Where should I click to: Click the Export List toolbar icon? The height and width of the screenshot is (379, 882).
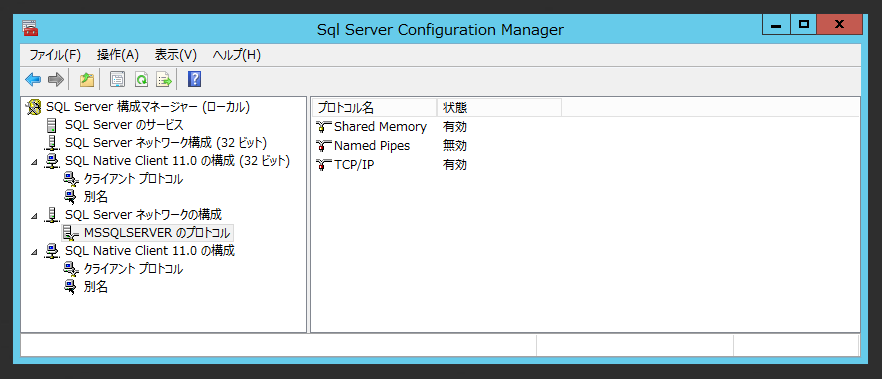tap(164, 80)
